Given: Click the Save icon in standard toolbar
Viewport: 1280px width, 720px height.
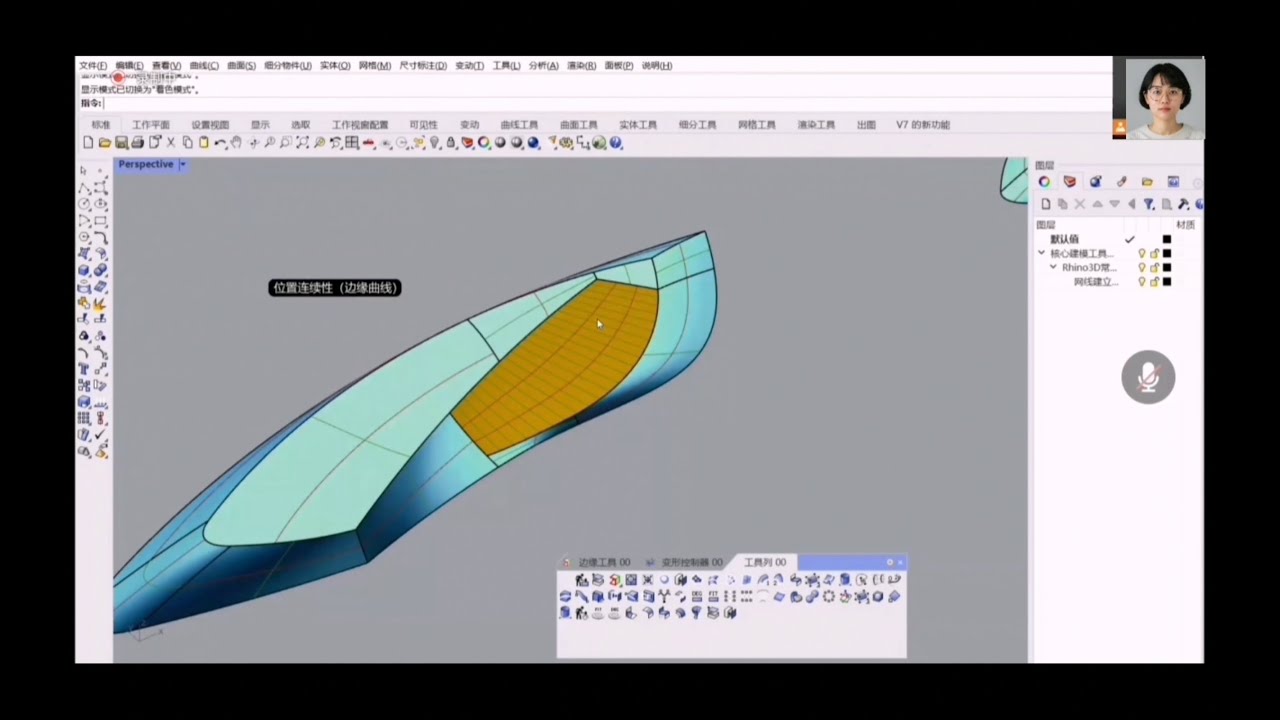Looking at the screenshot, I should [x=121, y=143].
